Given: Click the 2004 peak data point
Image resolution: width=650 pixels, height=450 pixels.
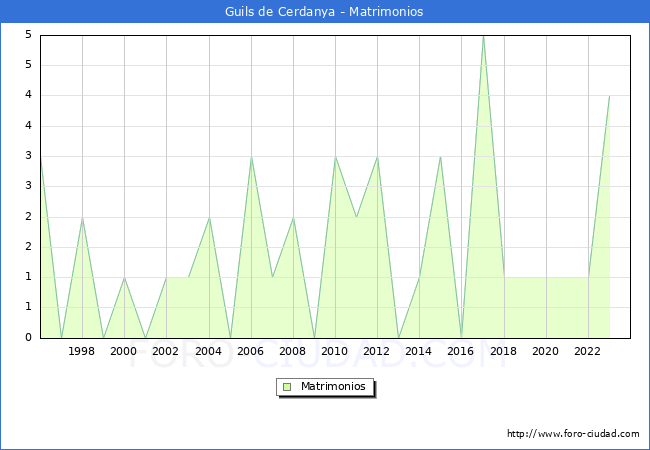Looking at the screenshot, I should coord(209,217).
